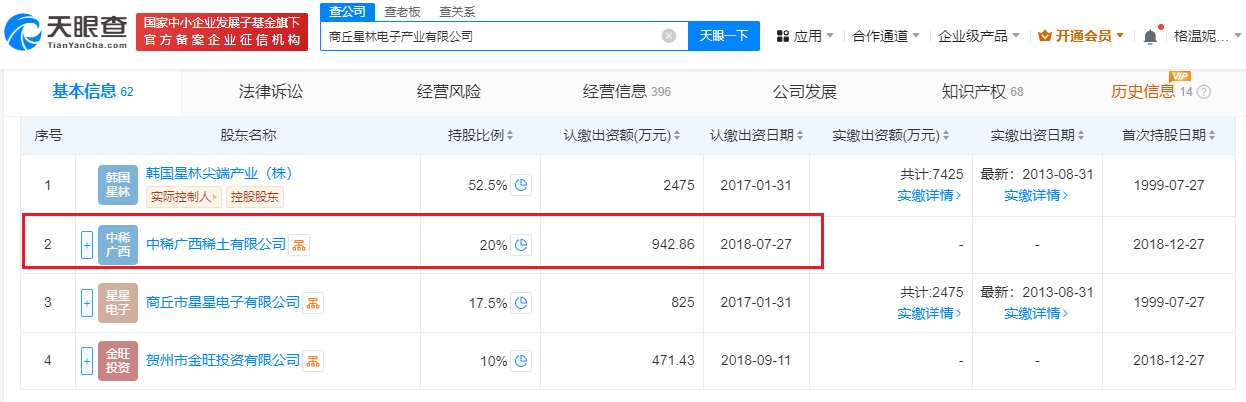The height and width of the screenshot is (402, 1246).
Task: Open the 格温妮 user account dropdown
Action: pos(1207,36)
